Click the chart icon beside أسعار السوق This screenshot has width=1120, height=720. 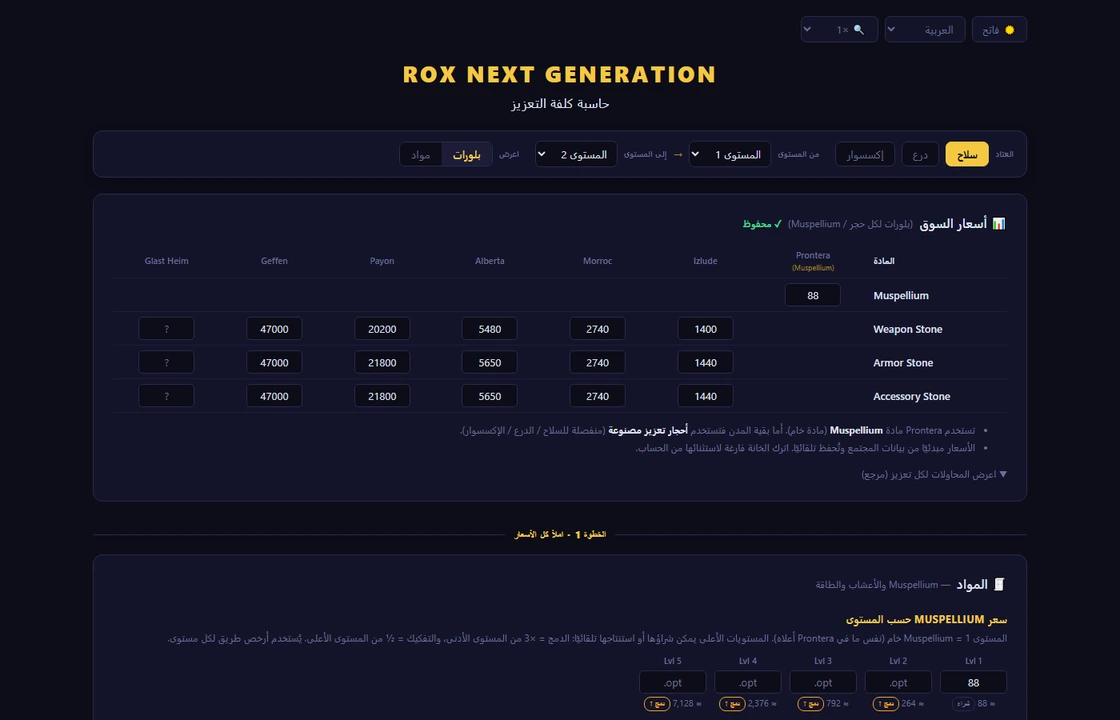pyautogui.click(x=999, y=224)
